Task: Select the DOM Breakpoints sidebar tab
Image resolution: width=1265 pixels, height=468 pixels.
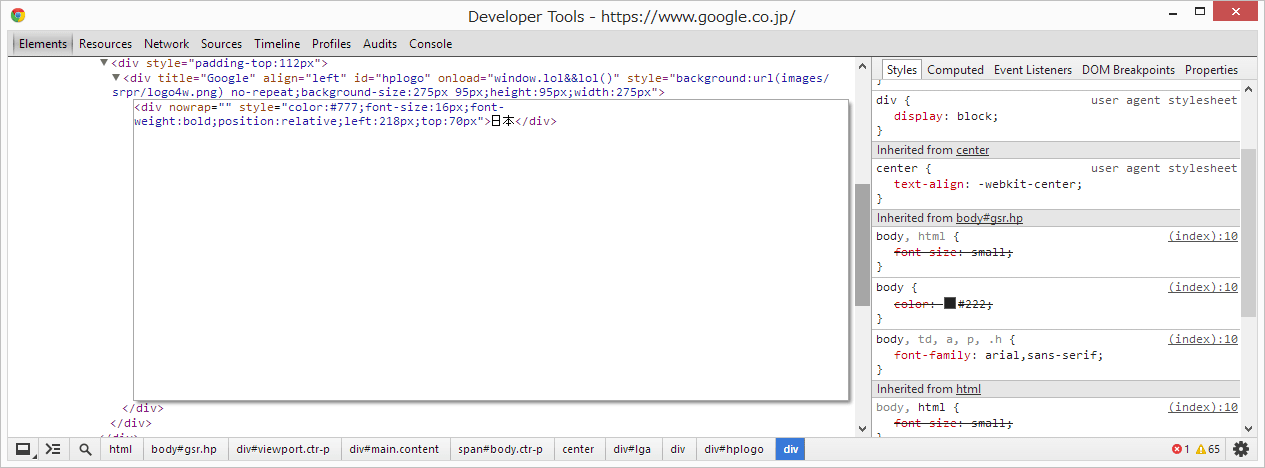Action: coord(1129,70)
